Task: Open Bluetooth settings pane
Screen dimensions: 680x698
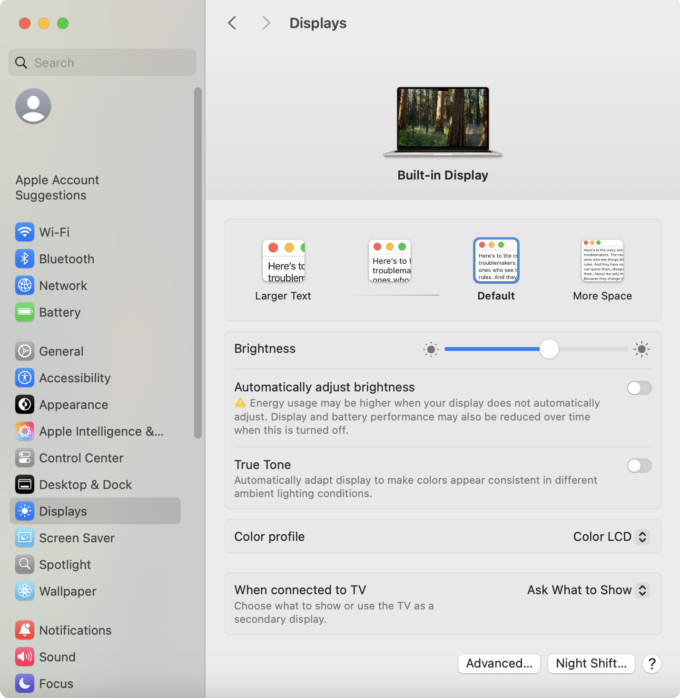Action: click(x=95, y=259)
